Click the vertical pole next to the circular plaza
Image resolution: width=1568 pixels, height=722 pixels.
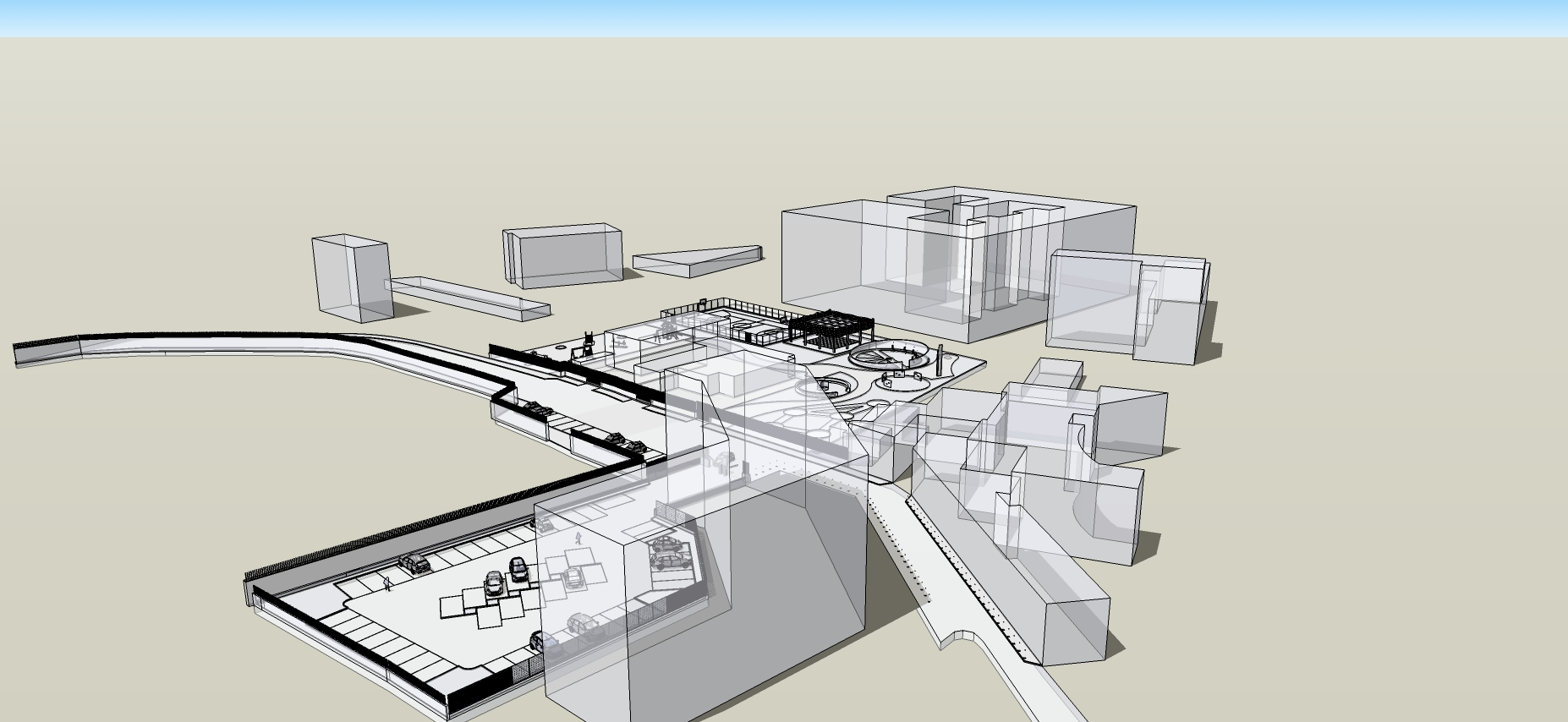coord(940,361)
